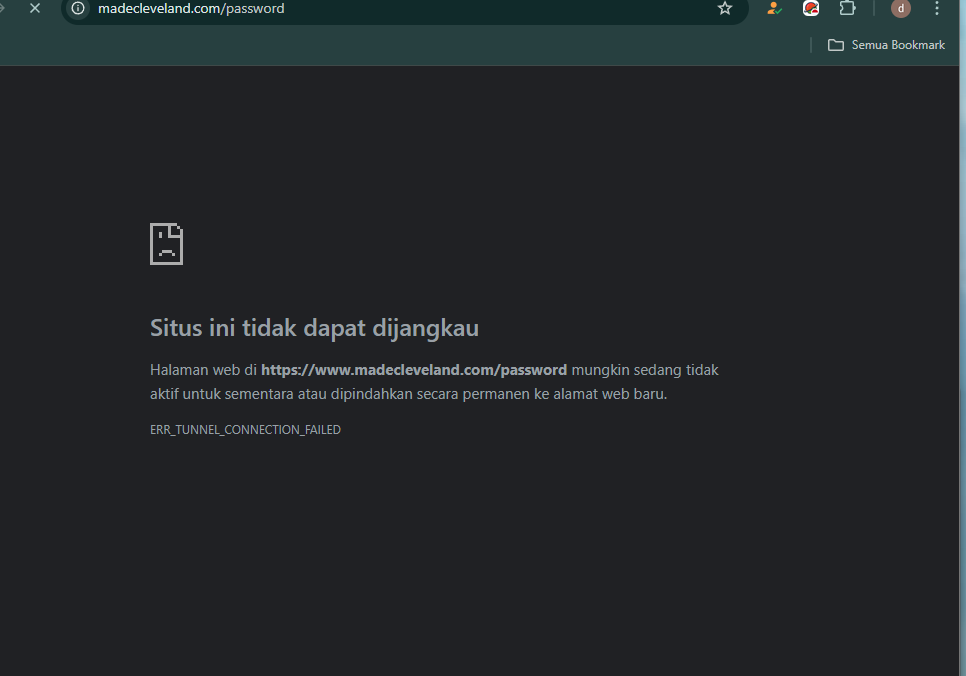Open the red and white extension icon

[811, 9]
